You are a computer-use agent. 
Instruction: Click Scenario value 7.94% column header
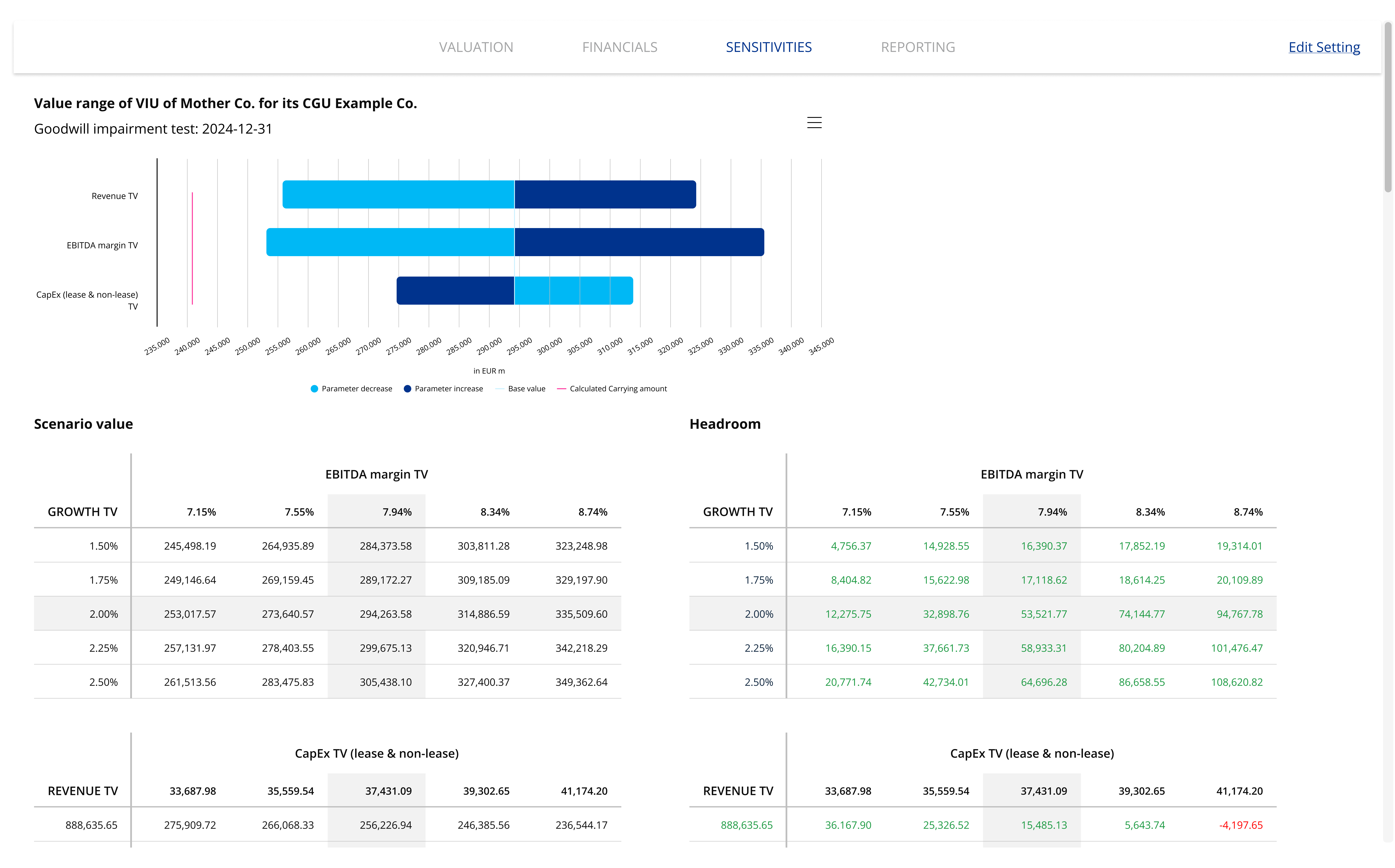(x=397, y=512)
